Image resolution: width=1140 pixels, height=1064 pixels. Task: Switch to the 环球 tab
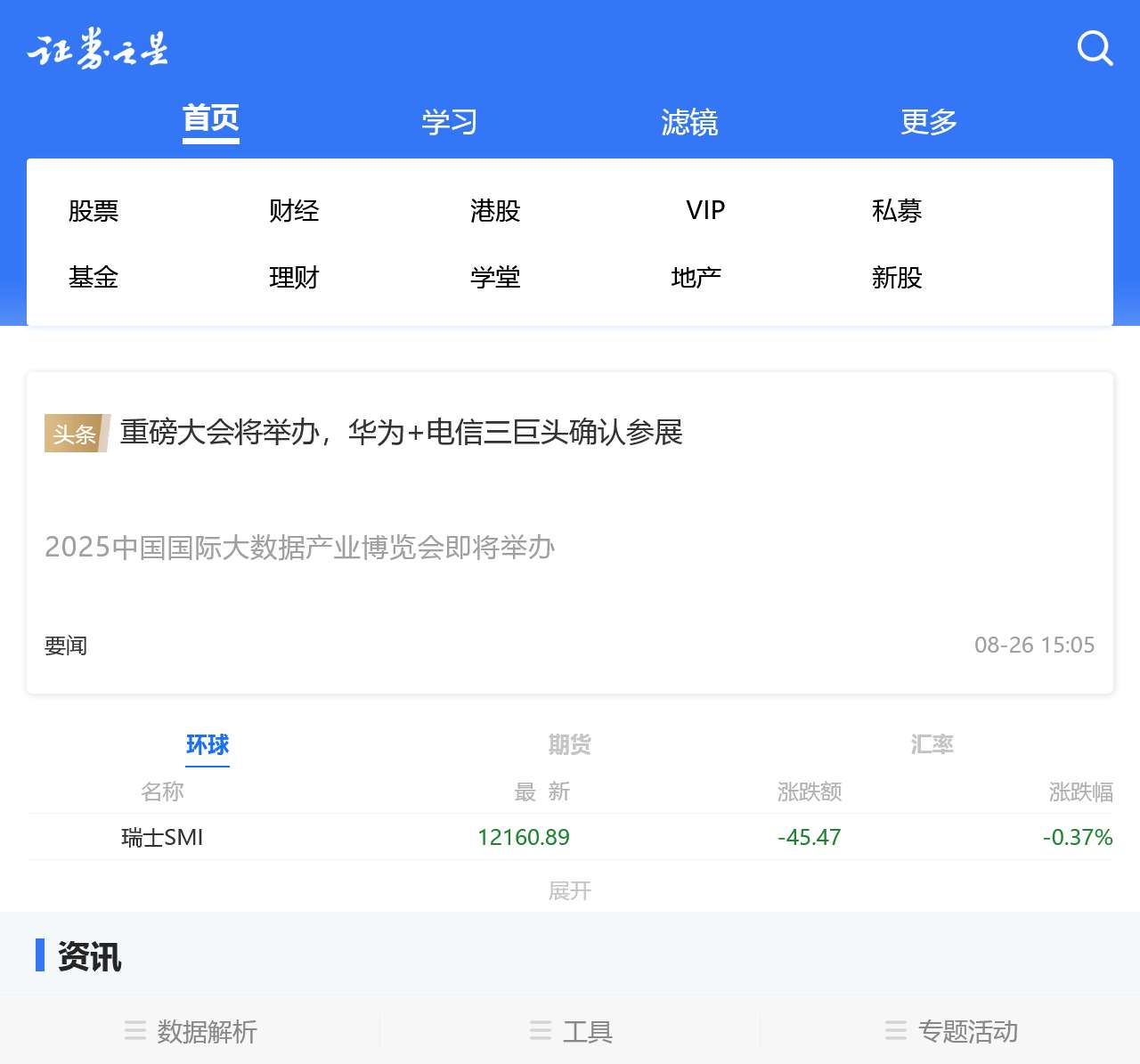[x=208, y=745]
